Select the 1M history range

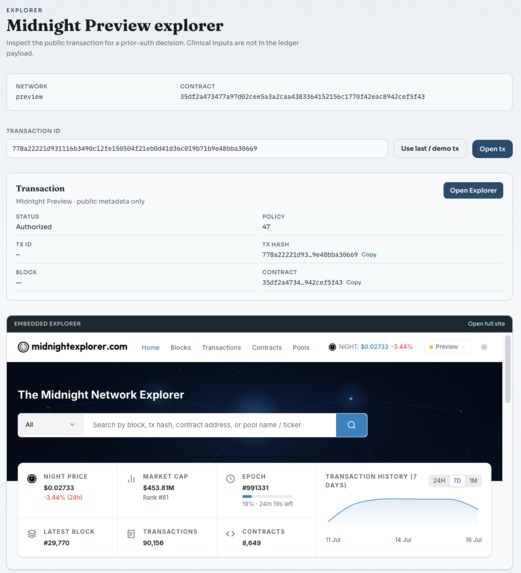[x=473, y=481]
